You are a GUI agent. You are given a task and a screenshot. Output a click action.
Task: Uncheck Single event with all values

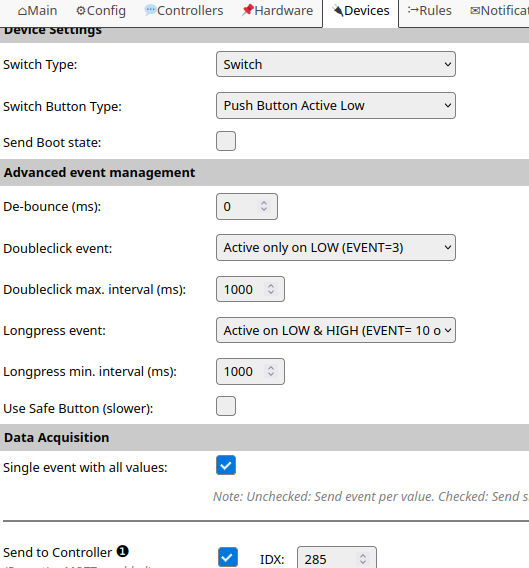pyautogui.click(x=226, y=465)
